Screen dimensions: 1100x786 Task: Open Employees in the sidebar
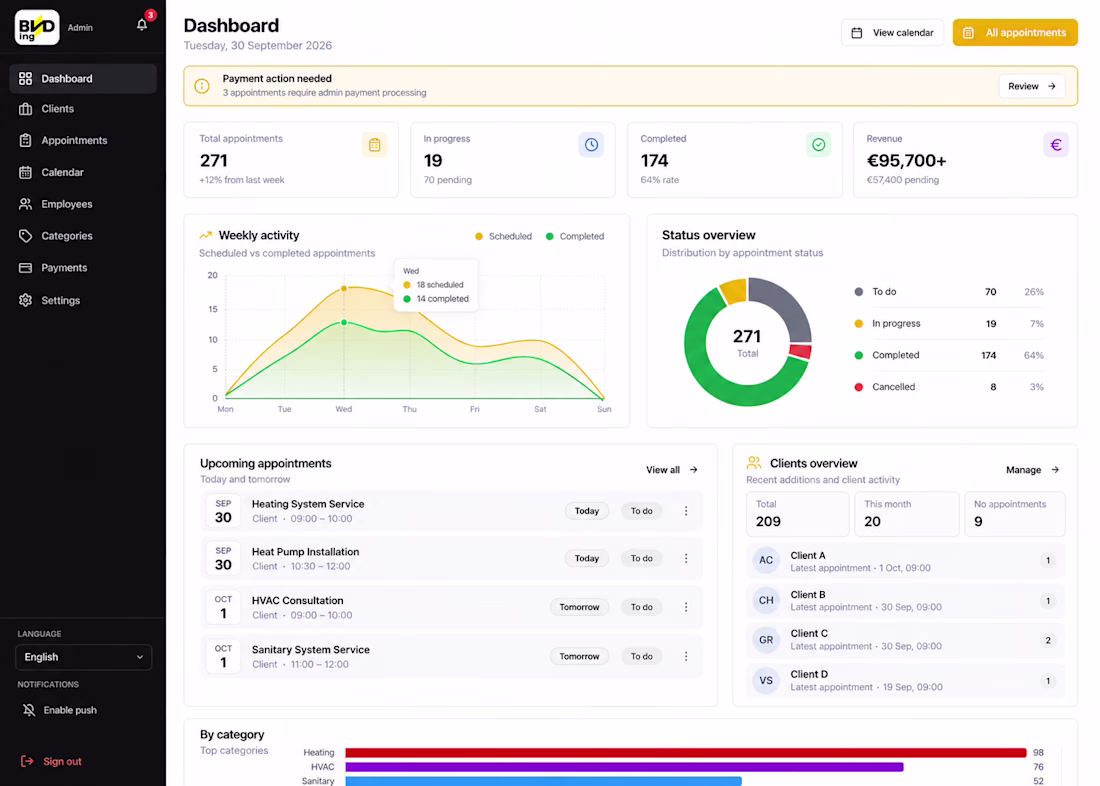pos(83,204)
